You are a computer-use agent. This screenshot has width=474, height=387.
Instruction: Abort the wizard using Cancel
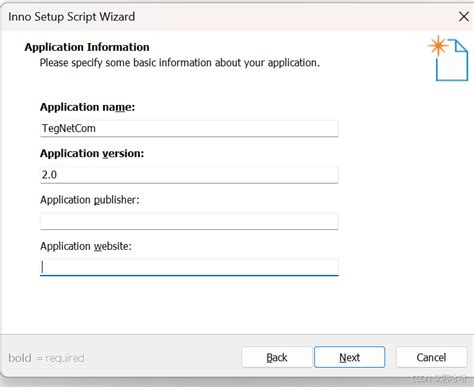click(x=431, y=357)
